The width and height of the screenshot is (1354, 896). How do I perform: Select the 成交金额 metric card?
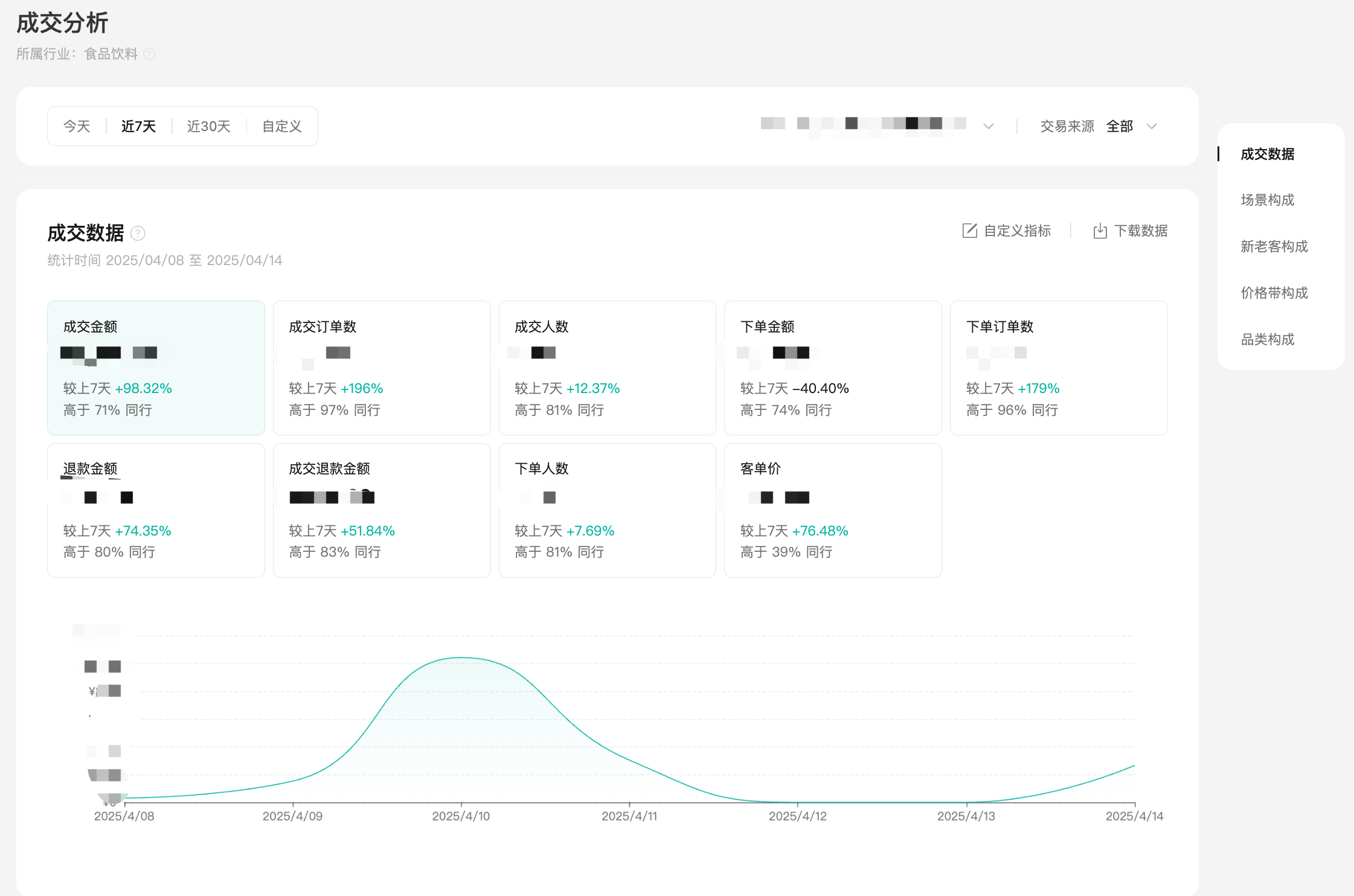coord(156,368)
